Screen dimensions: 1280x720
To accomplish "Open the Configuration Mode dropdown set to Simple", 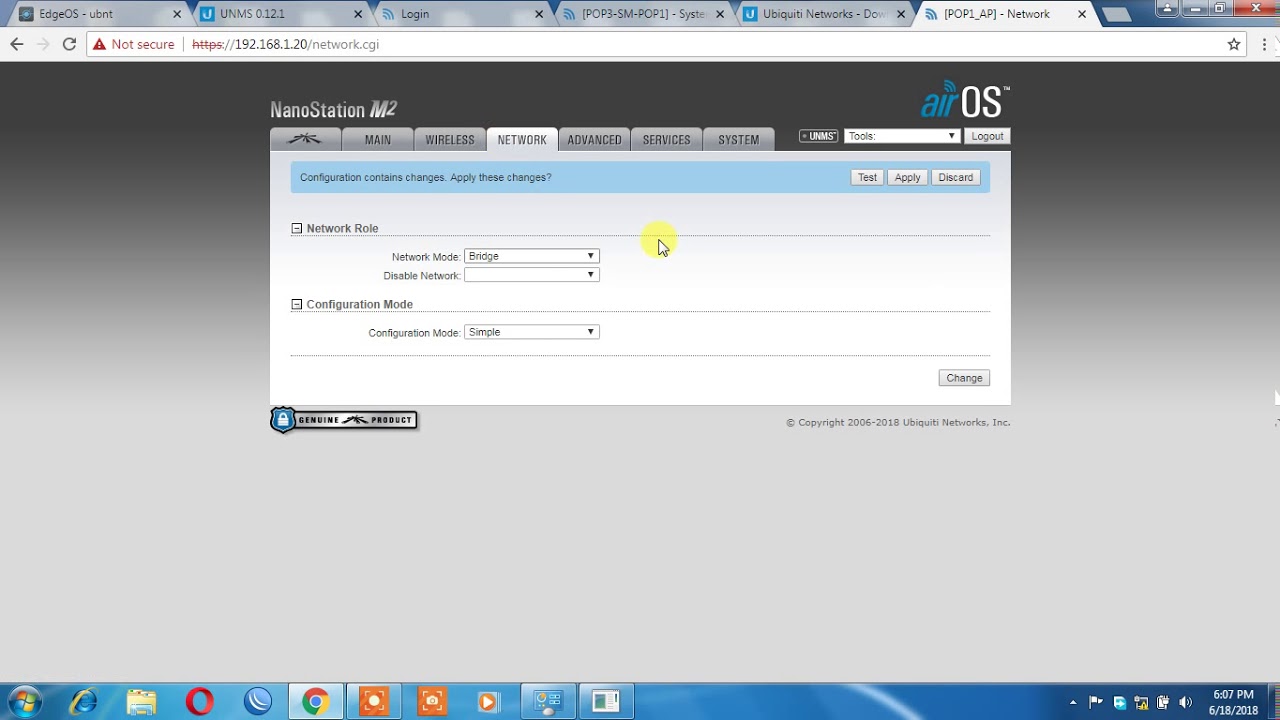I will [x=531, y=332].
